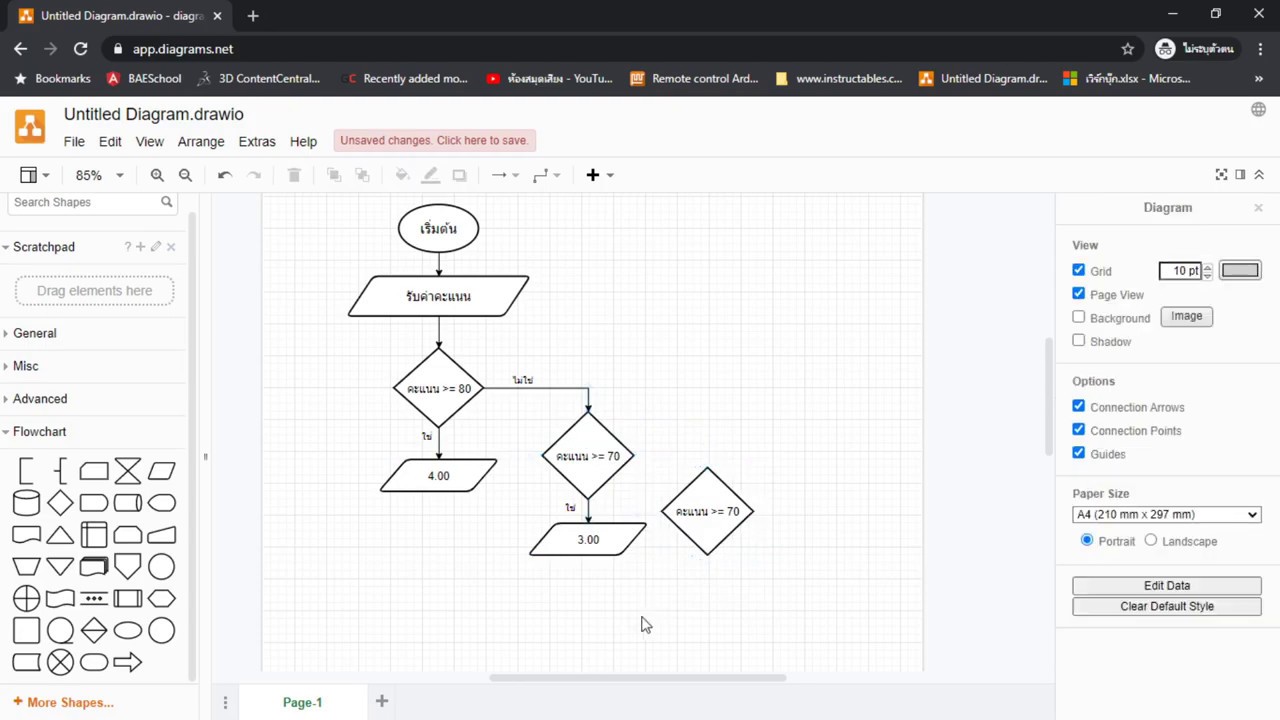
Task: Click the To Back toolbar icon
Action: 362,175
